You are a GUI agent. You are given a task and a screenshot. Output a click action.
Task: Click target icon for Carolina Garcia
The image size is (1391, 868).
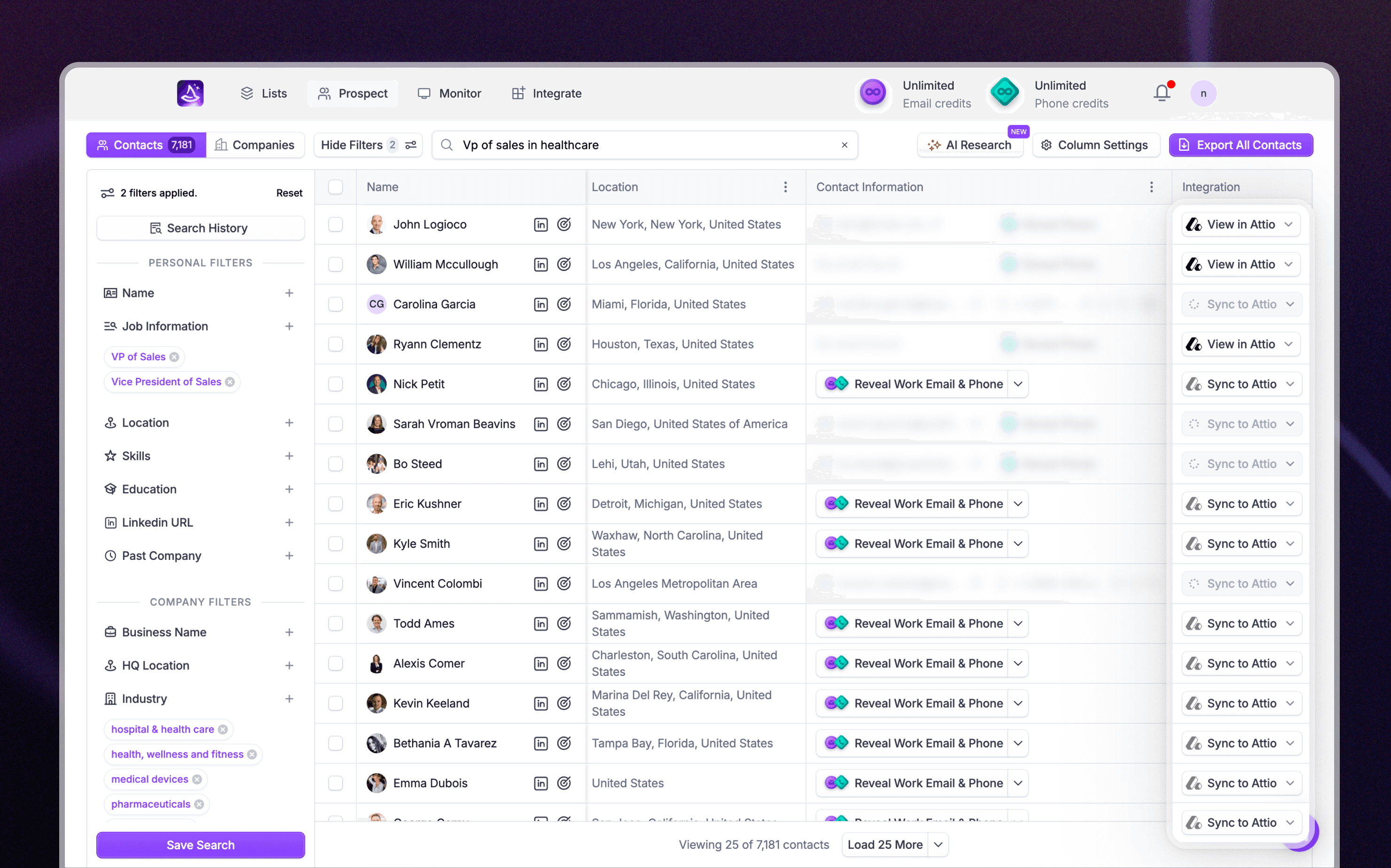click(x=564, y=304)
